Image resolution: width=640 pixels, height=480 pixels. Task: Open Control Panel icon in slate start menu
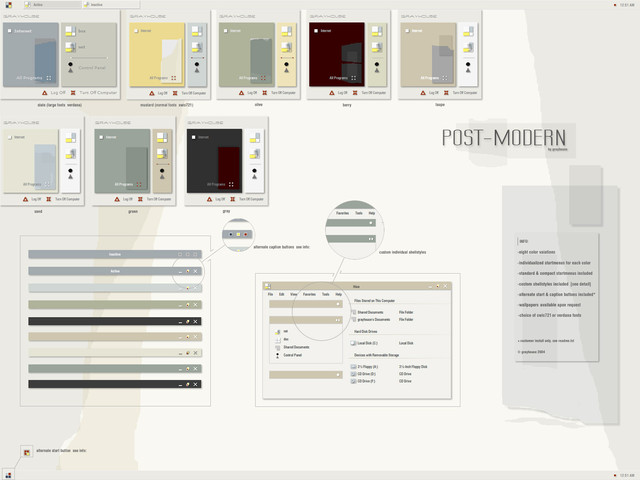click(x=71, y=67)
